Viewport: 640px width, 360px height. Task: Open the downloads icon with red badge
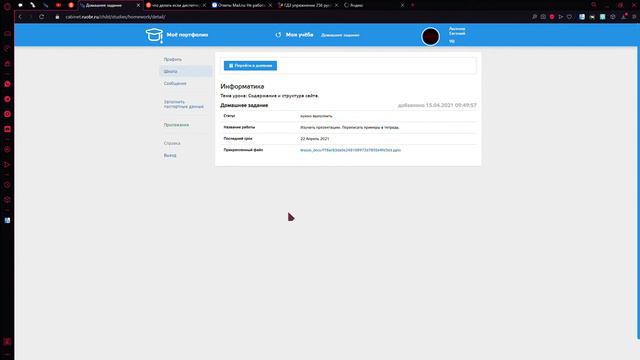(624, 17)
